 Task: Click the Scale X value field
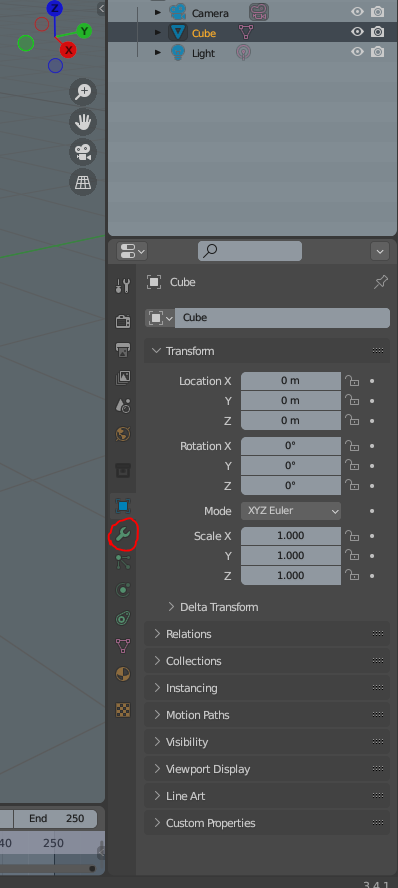[x=291, y=535]
